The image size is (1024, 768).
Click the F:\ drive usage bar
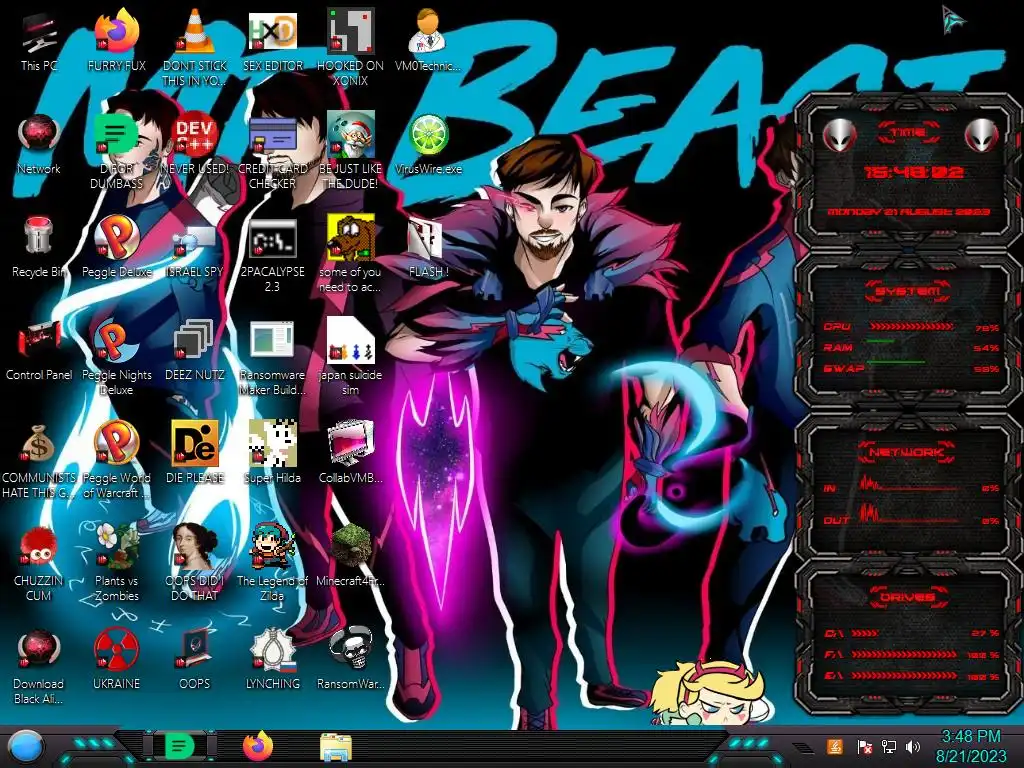[x=904, y=654]
